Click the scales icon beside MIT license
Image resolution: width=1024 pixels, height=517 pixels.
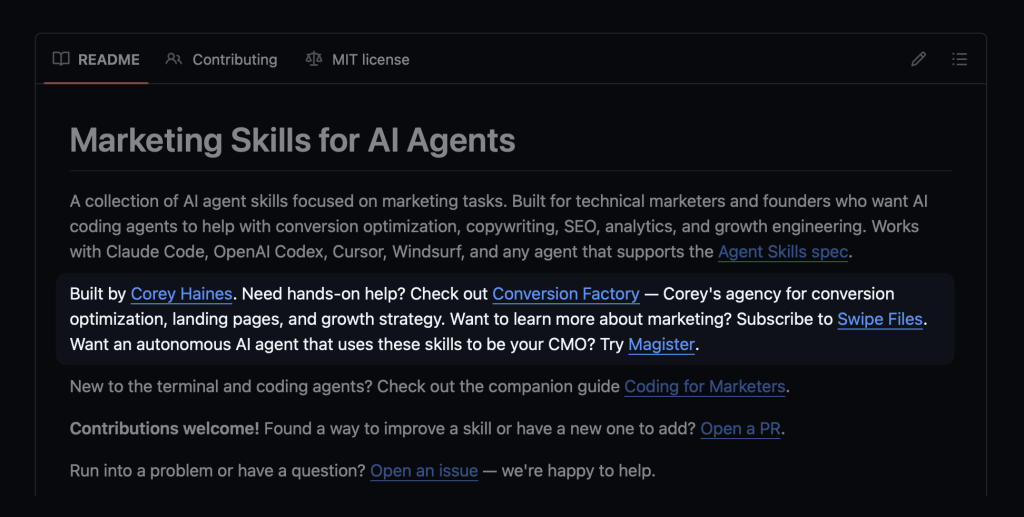(314, 59)
